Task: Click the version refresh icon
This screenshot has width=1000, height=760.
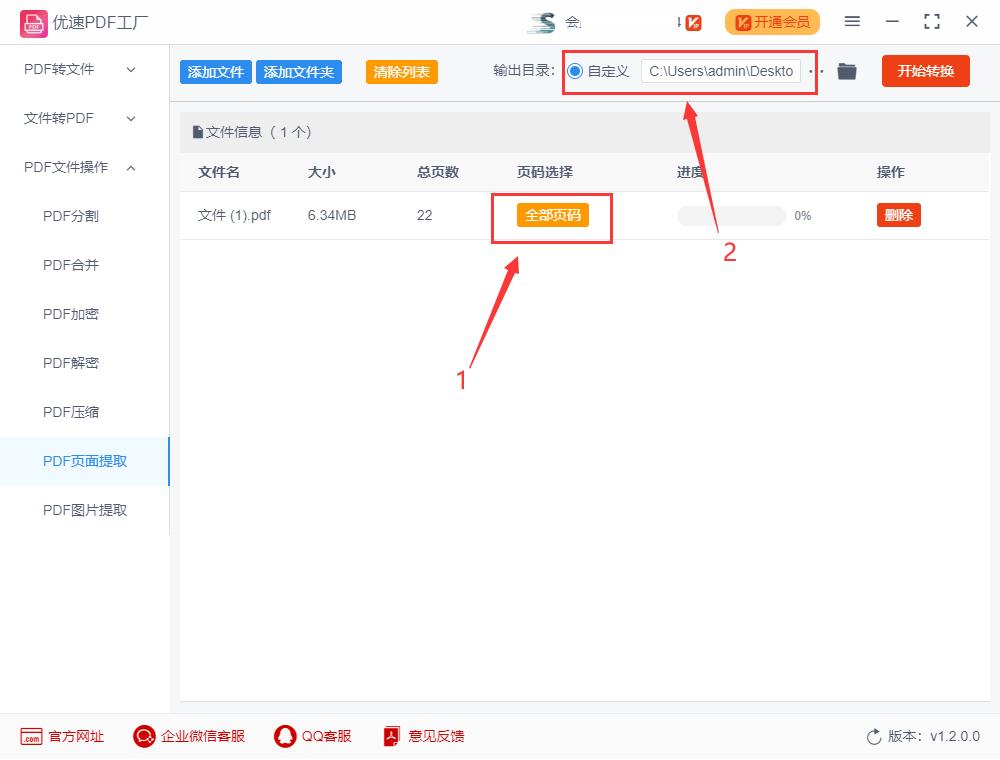Action: coord(874,737)
